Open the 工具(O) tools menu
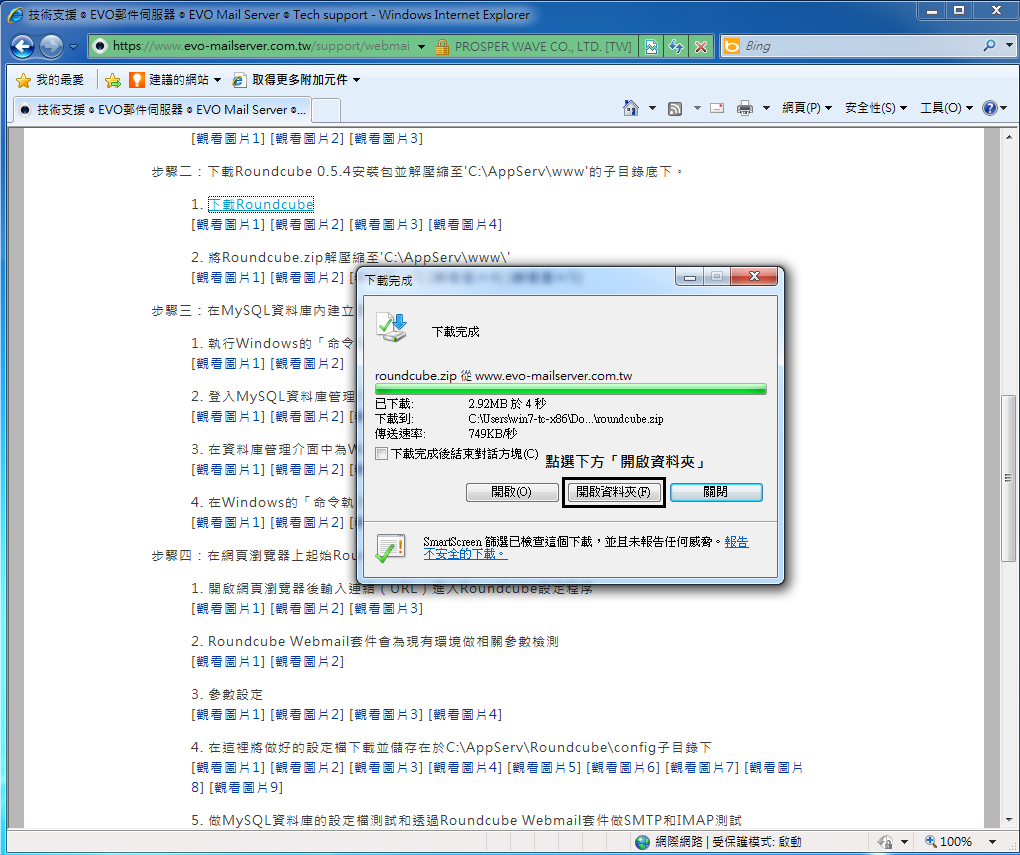Image resolution: width=1020 pixels, height=855 pixels. 946,108
